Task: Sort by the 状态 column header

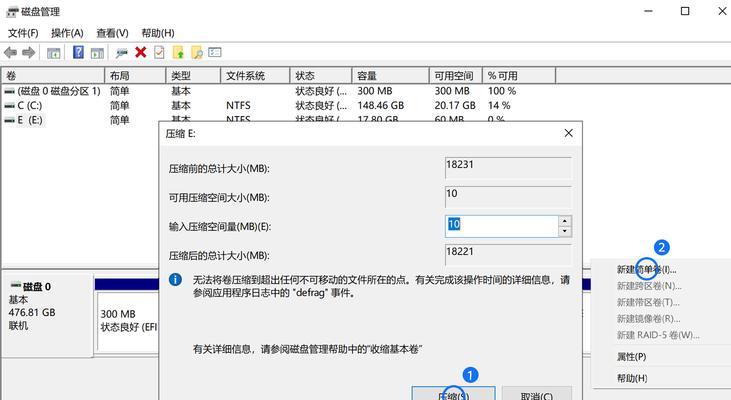Action: point(320,76)
